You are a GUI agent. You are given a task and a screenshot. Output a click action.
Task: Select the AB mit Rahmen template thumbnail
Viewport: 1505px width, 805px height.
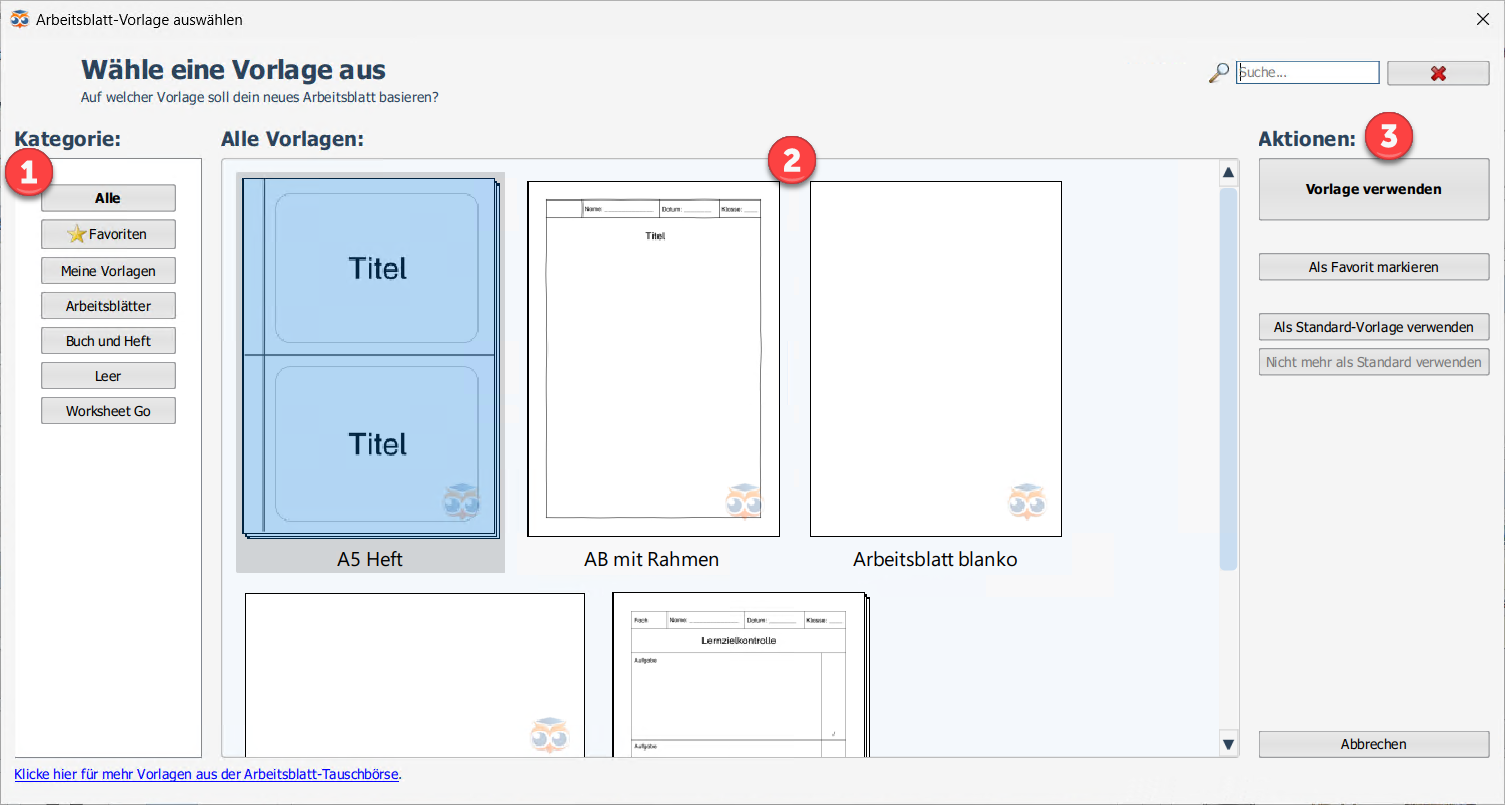coord(653,358)
